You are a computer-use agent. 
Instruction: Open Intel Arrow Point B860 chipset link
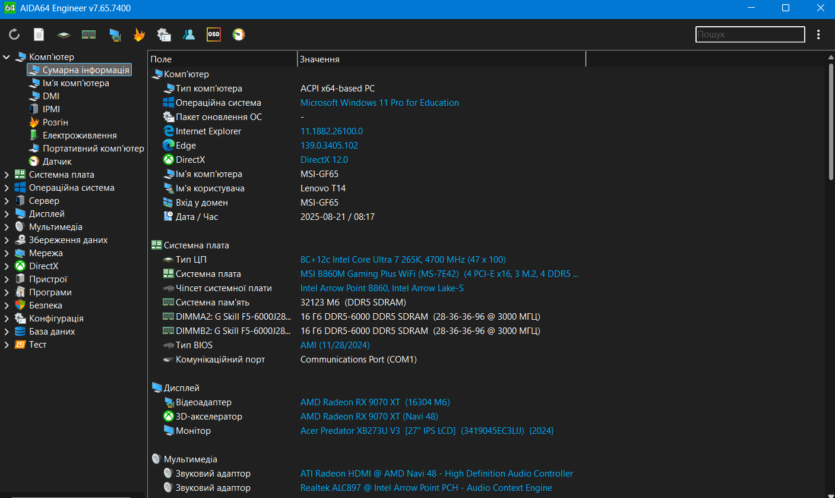(x=382, y=288)
